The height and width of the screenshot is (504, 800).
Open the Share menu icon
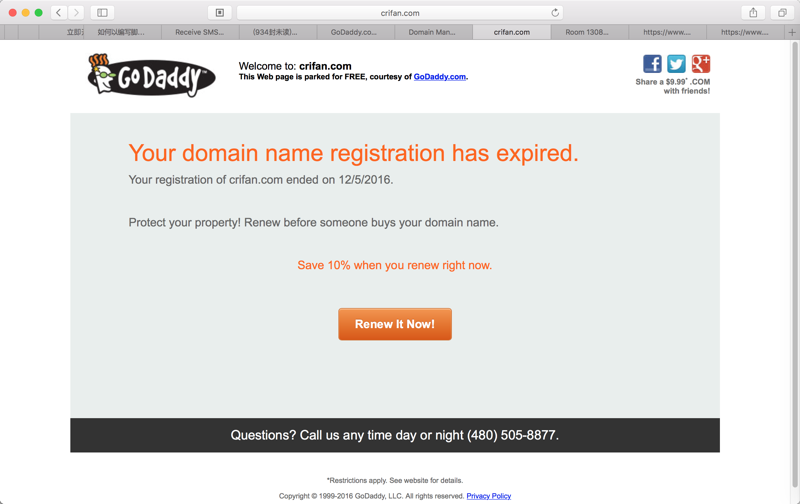pyautogui.click(x=753, y=13)
